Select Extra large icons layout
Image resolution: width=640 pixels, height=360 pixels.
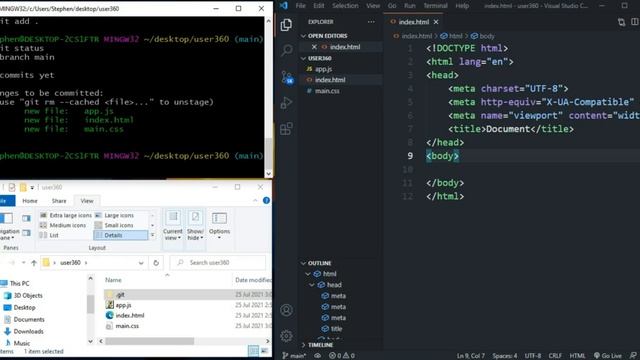point(66,215)
